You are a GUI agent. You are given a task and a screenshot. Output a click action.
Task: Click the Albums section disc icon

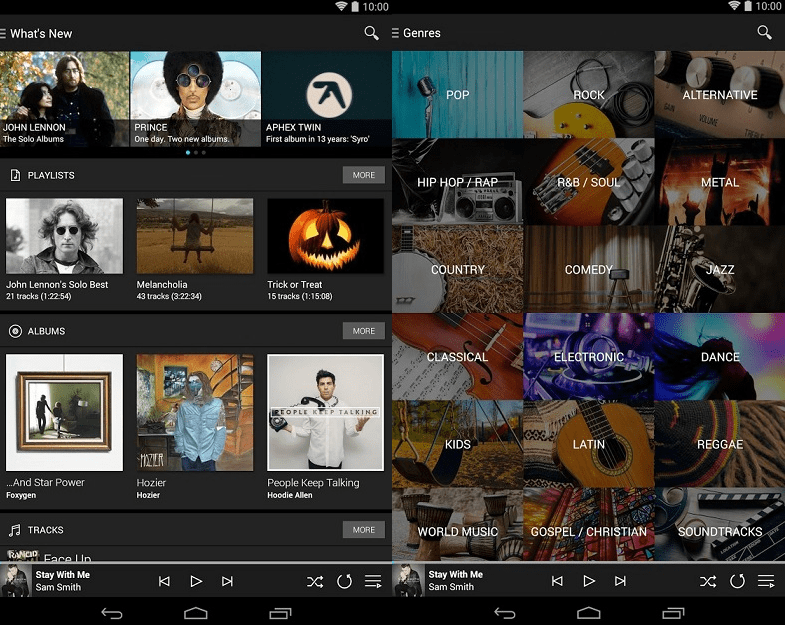pos(16,331)
